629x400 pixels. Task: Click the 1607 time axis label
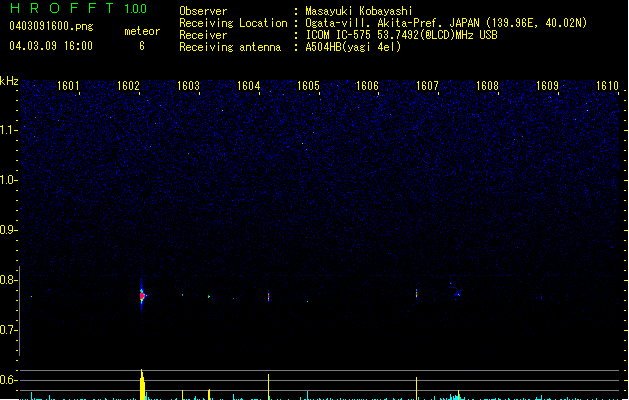(x=428, y=86)
